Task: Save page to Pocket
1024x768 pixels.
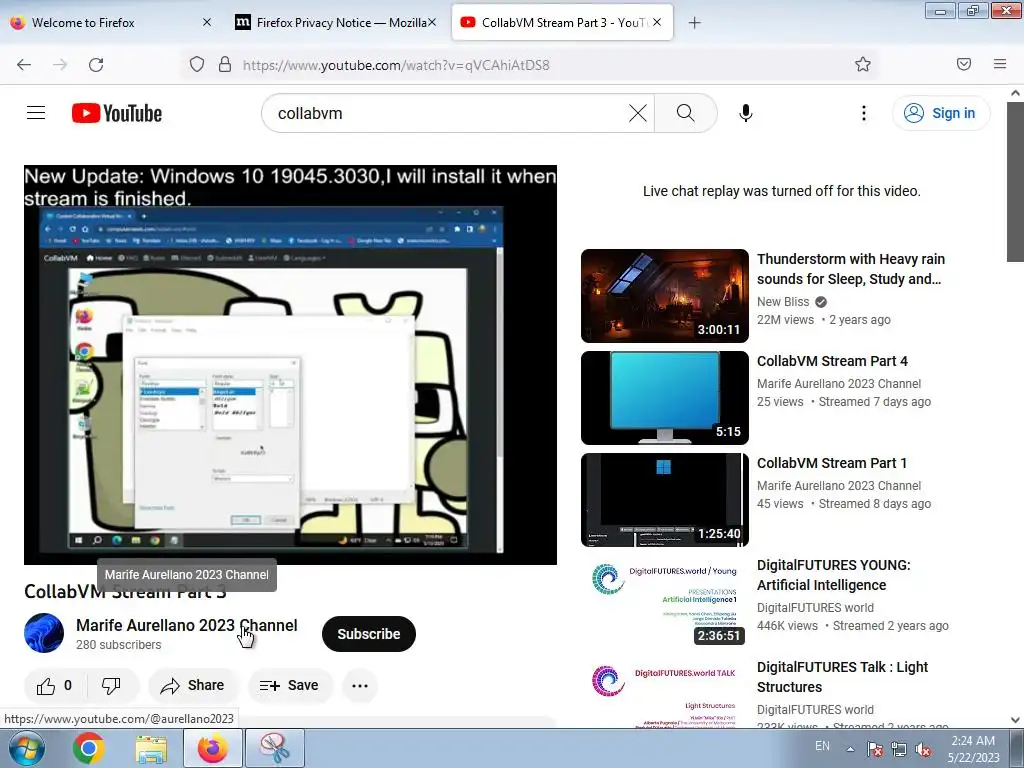Action: coord(964,64)
